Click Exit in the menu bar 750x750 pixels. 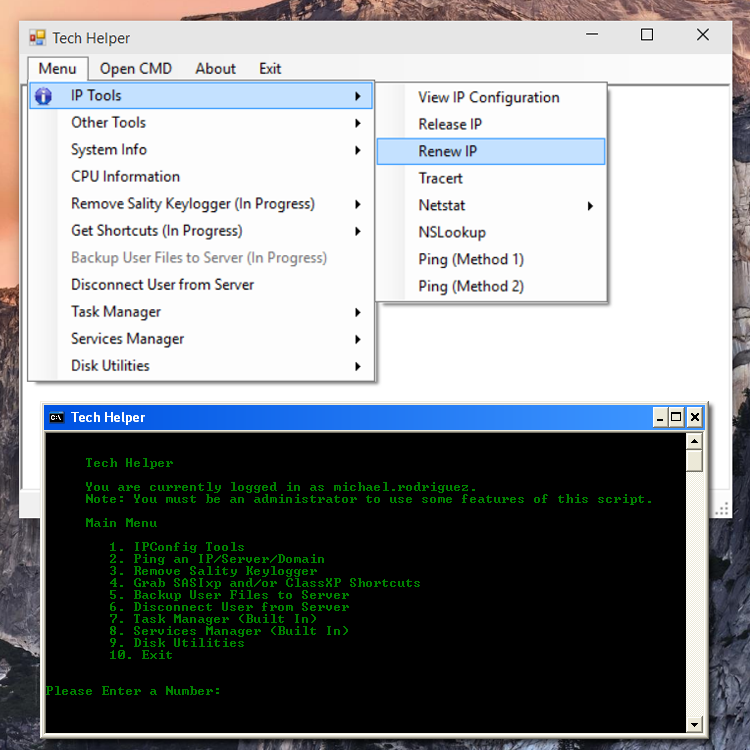[270, 68]
